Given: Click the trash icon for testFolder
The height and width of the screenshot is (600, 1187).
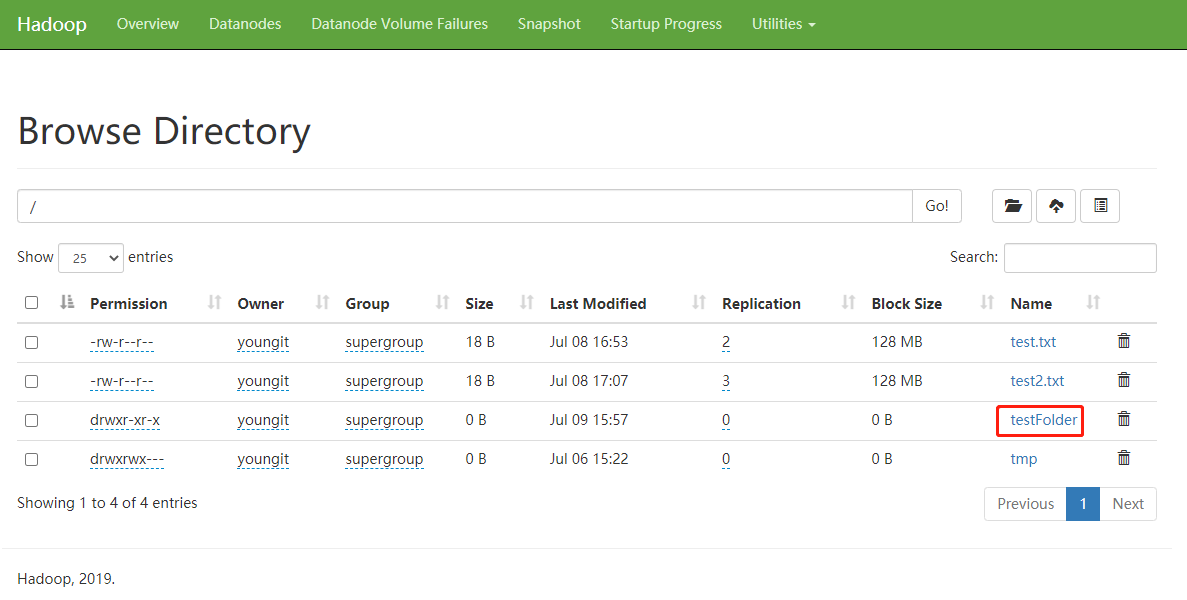Looking at the screenshot, I should point(1123,419).
